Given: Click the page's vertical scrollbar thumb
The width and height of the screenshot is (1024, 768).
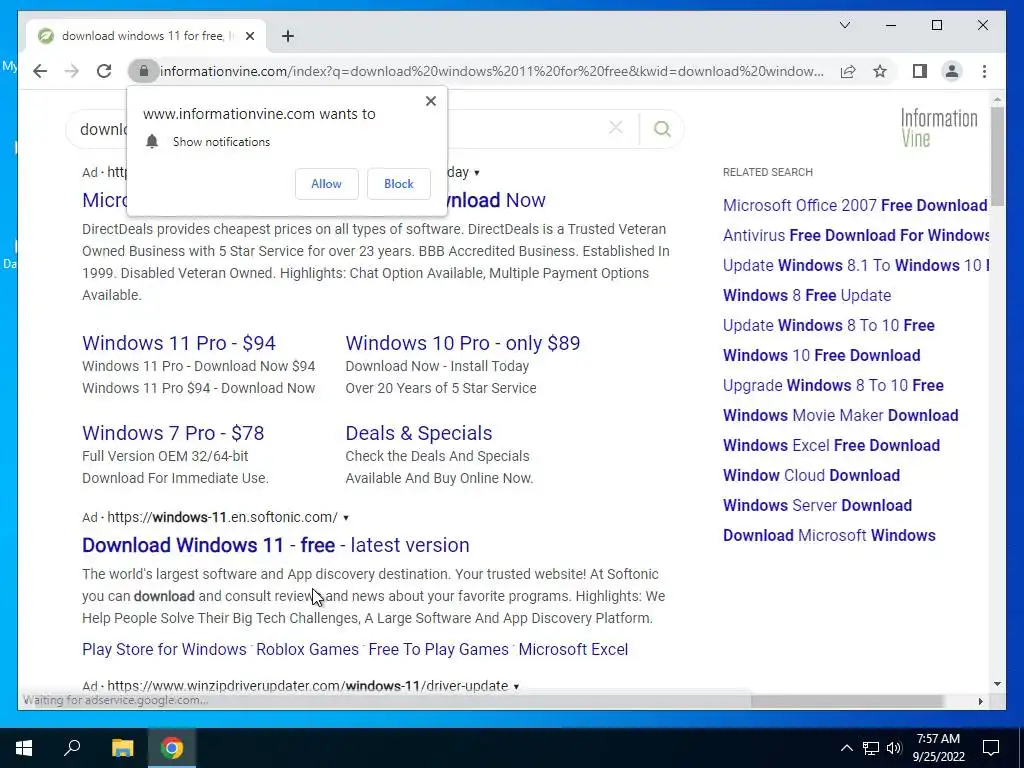Looking at the screenshot, I should [x=997, y=157].
